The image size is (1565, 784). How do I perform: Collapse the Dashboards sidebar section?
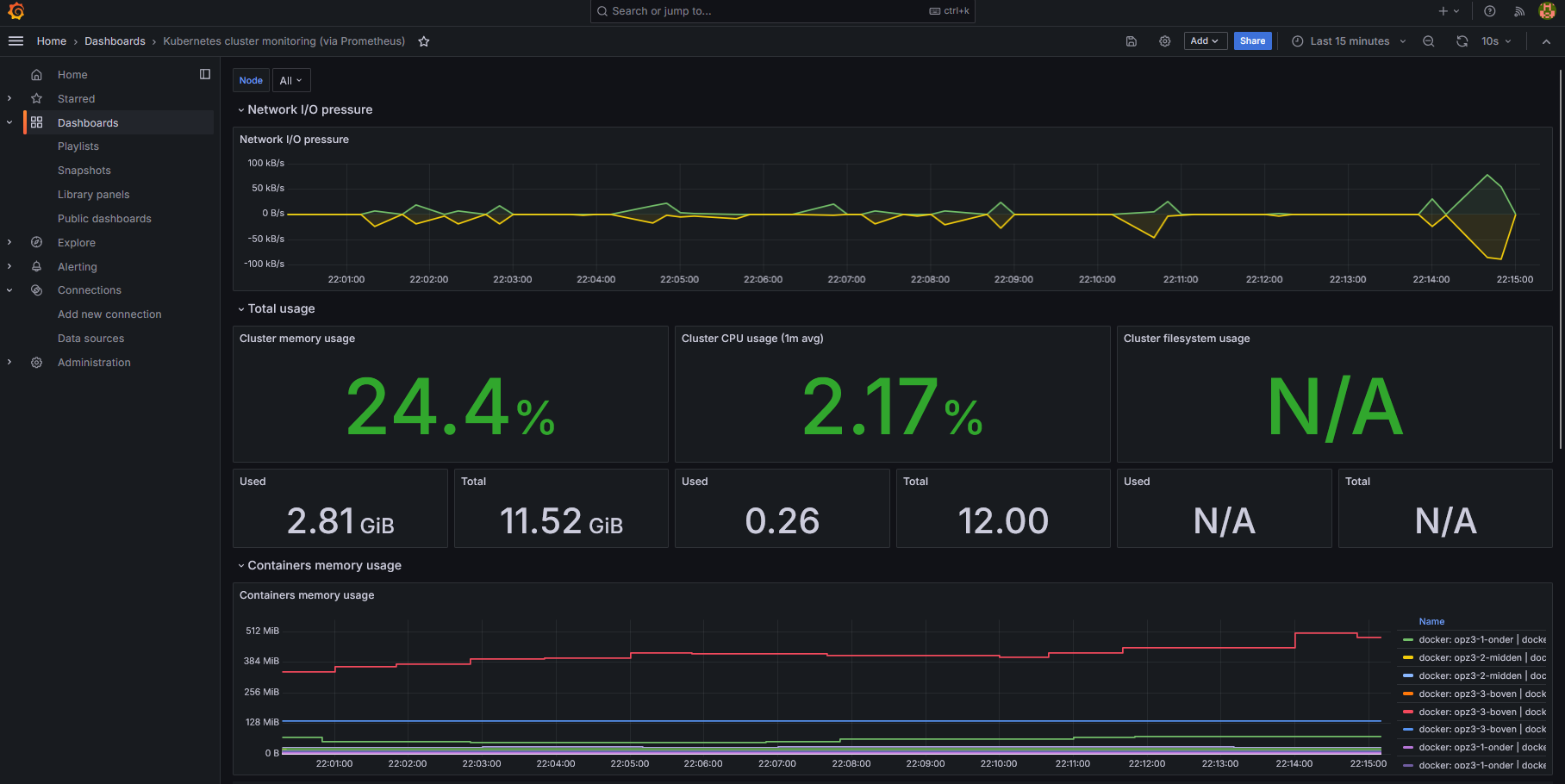9,123
